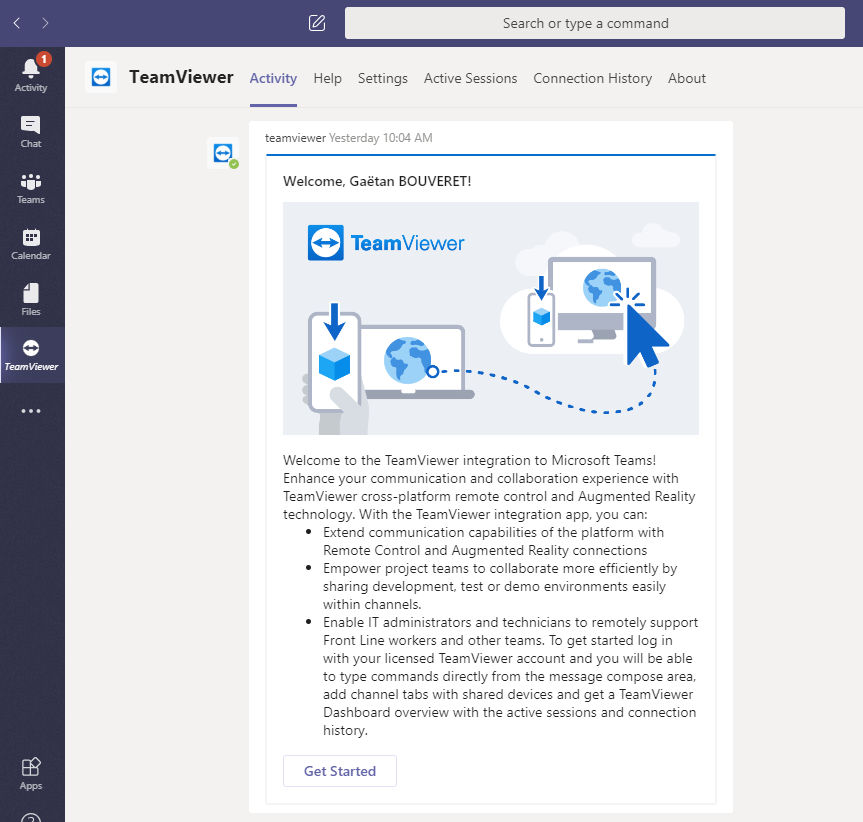Click the 'Welcome, Gaëtan BOUVERET!' heading
The height and width of the screenshot is (822, 863).
[377, 181]
